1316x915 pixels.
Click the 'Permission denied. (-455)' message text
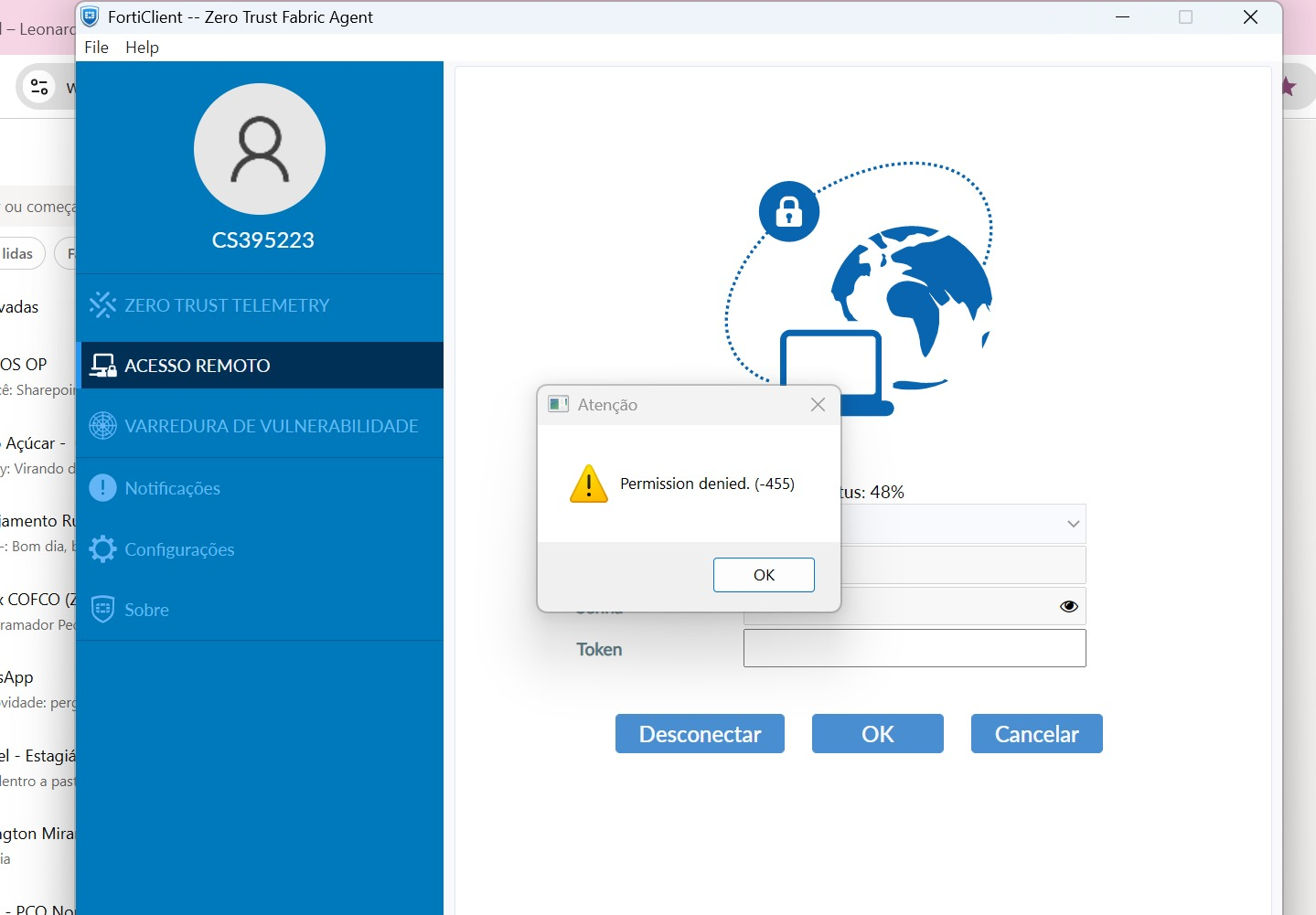(707, 484)
